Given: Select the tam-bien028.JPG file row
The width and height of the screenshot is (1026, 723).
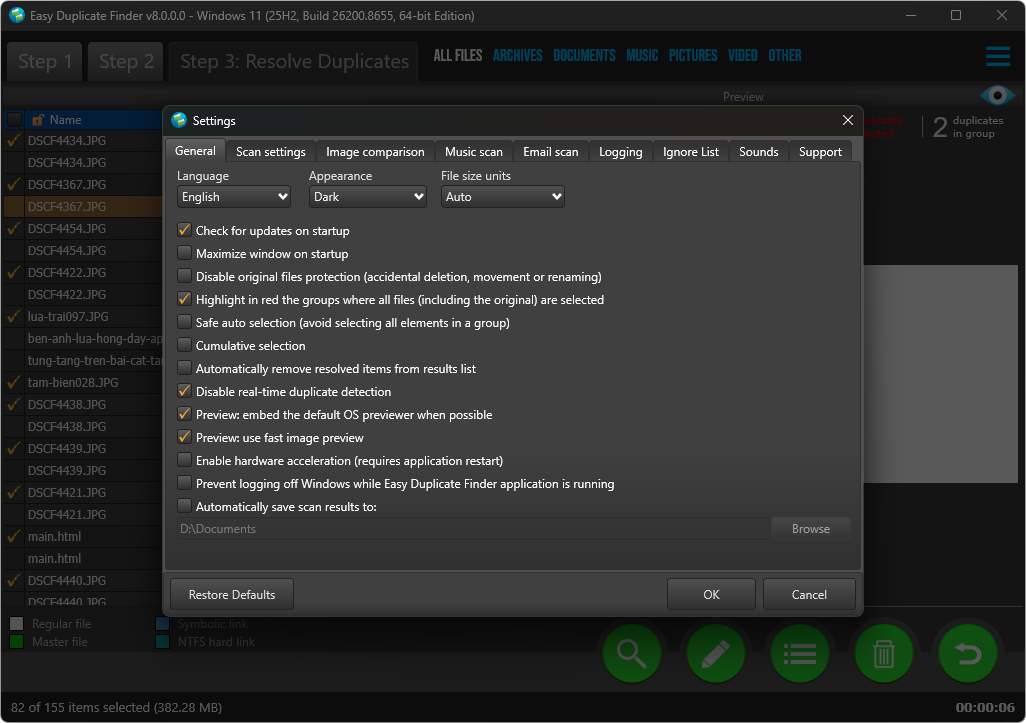Looking at the screenshot, I should pos(83,382).
